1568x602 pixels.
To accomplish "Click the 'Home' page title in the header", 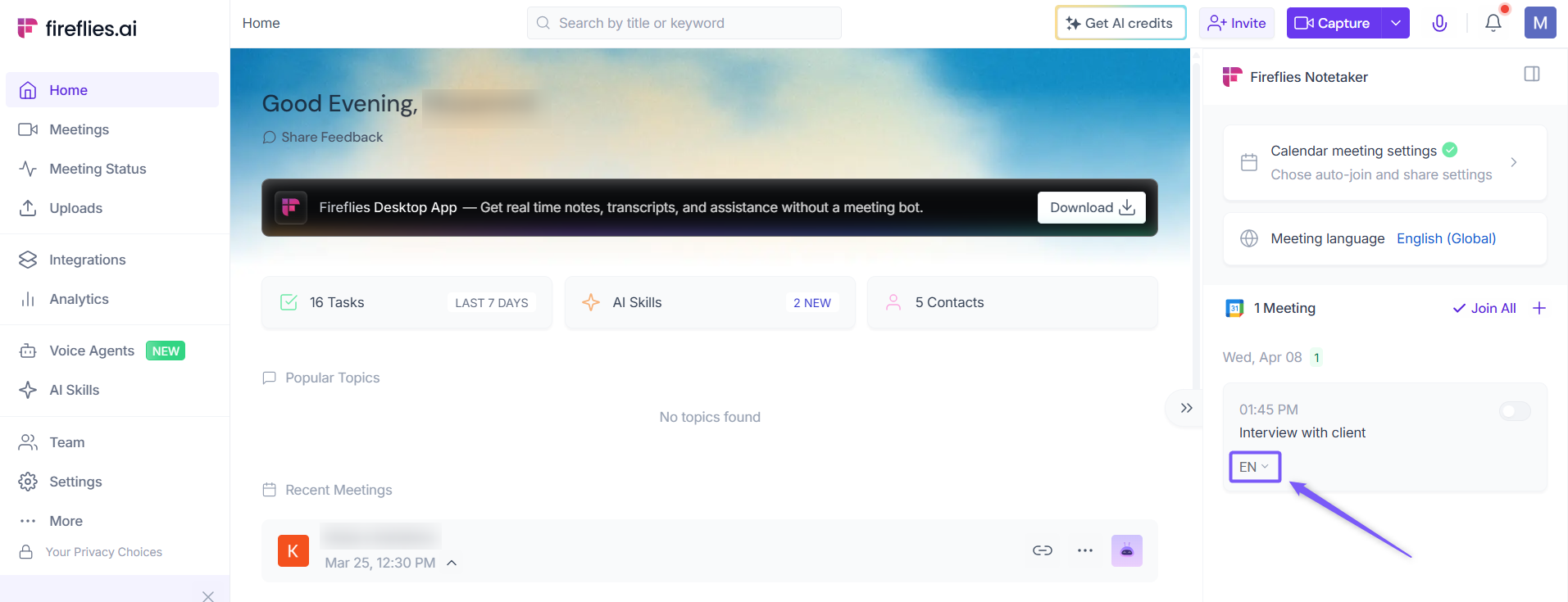I will (x=261, y=23).
